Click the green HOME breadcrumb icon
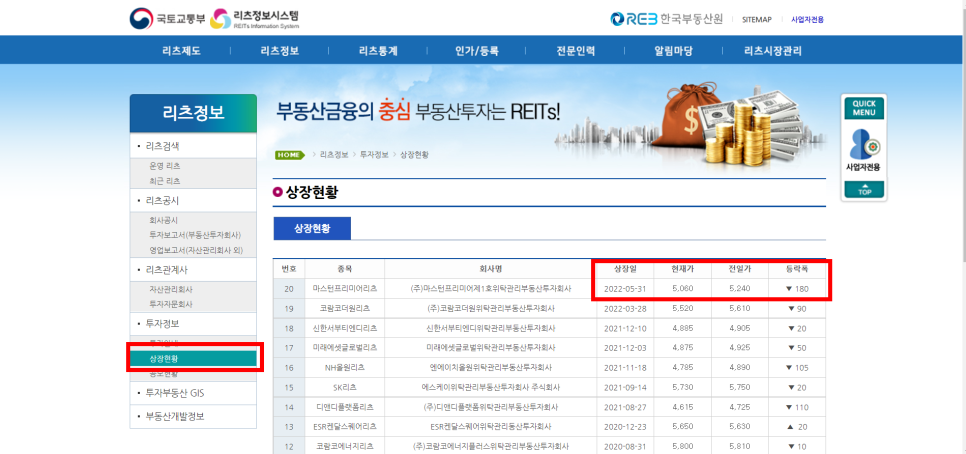Image resolution: width=966 pixels, height=454 pixels. [x=289, y=155]
